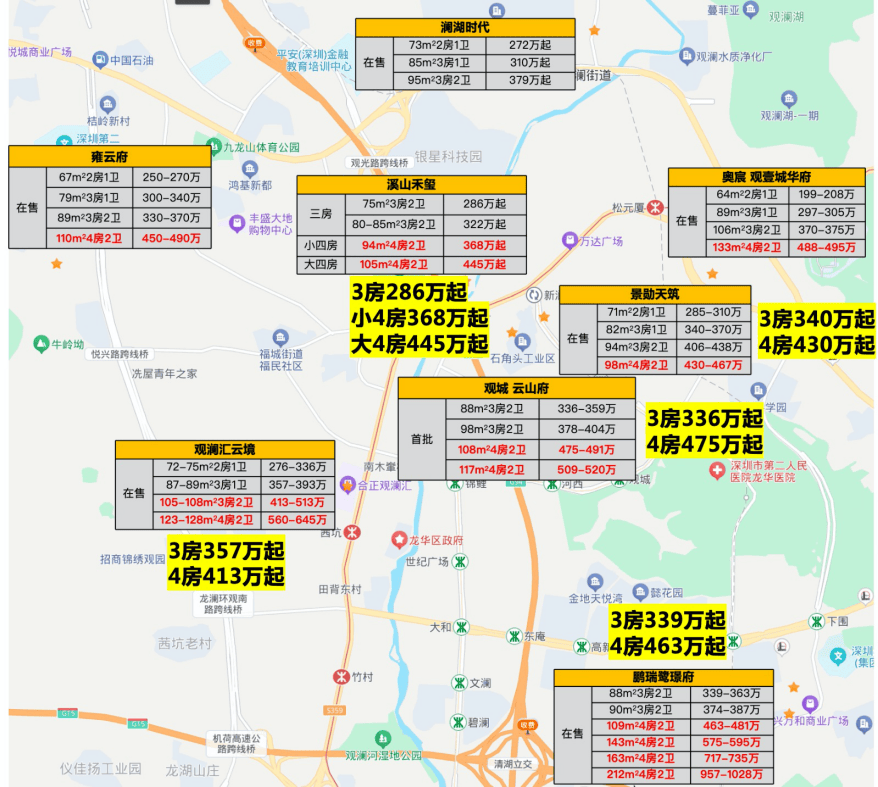Click the yellow 3房357万起 price label
Image resolution: width=878 pixels, height=787 pixels.
[226, 551]
